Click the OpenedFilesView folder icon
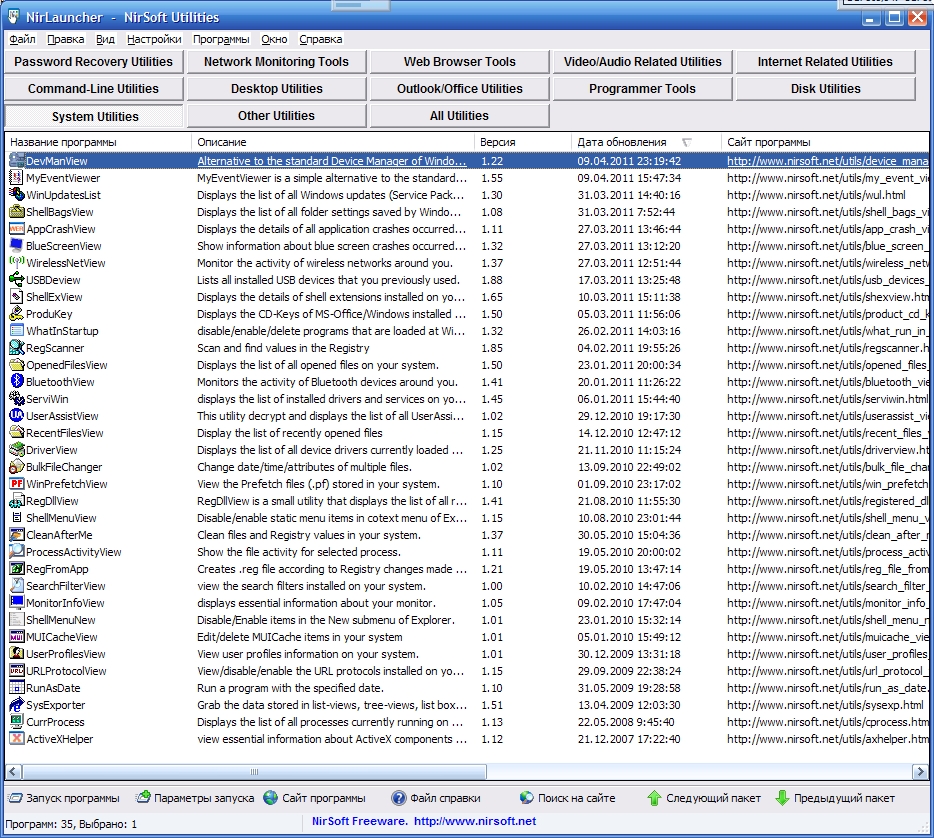934x838 pixels. 17,365
